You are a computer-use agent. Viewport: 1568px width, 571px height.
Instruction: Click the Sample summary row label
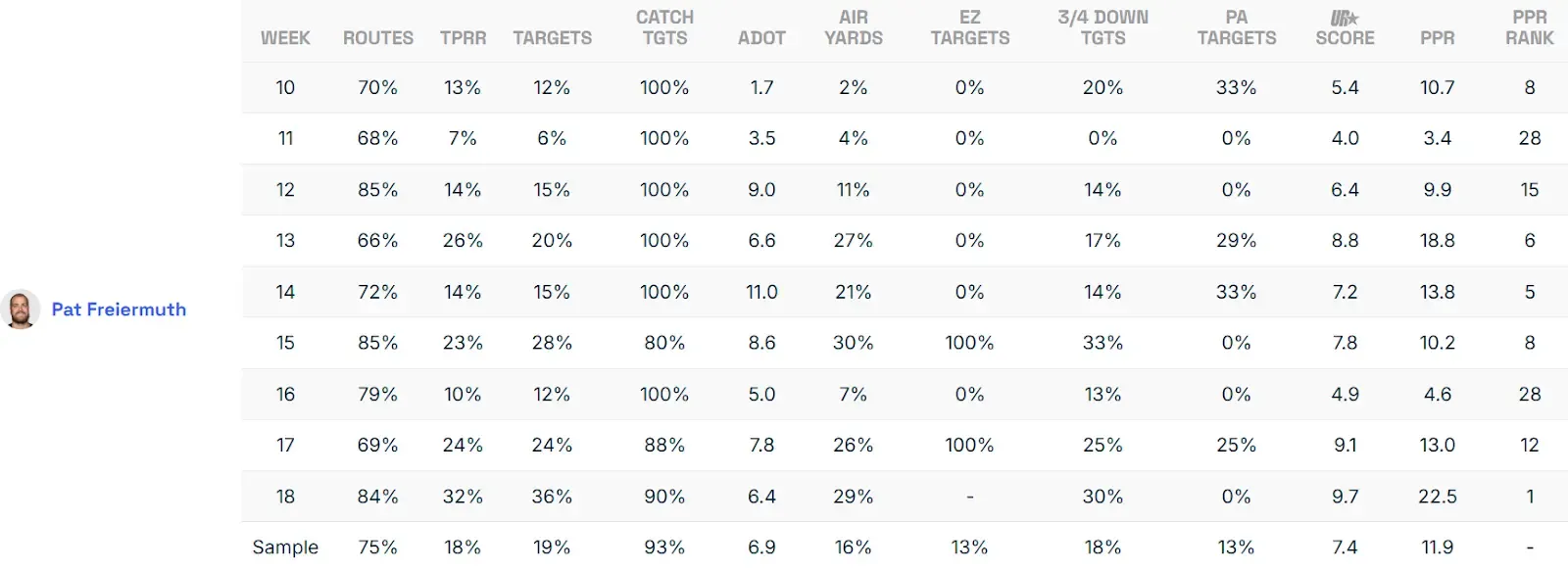click(285, 547)
